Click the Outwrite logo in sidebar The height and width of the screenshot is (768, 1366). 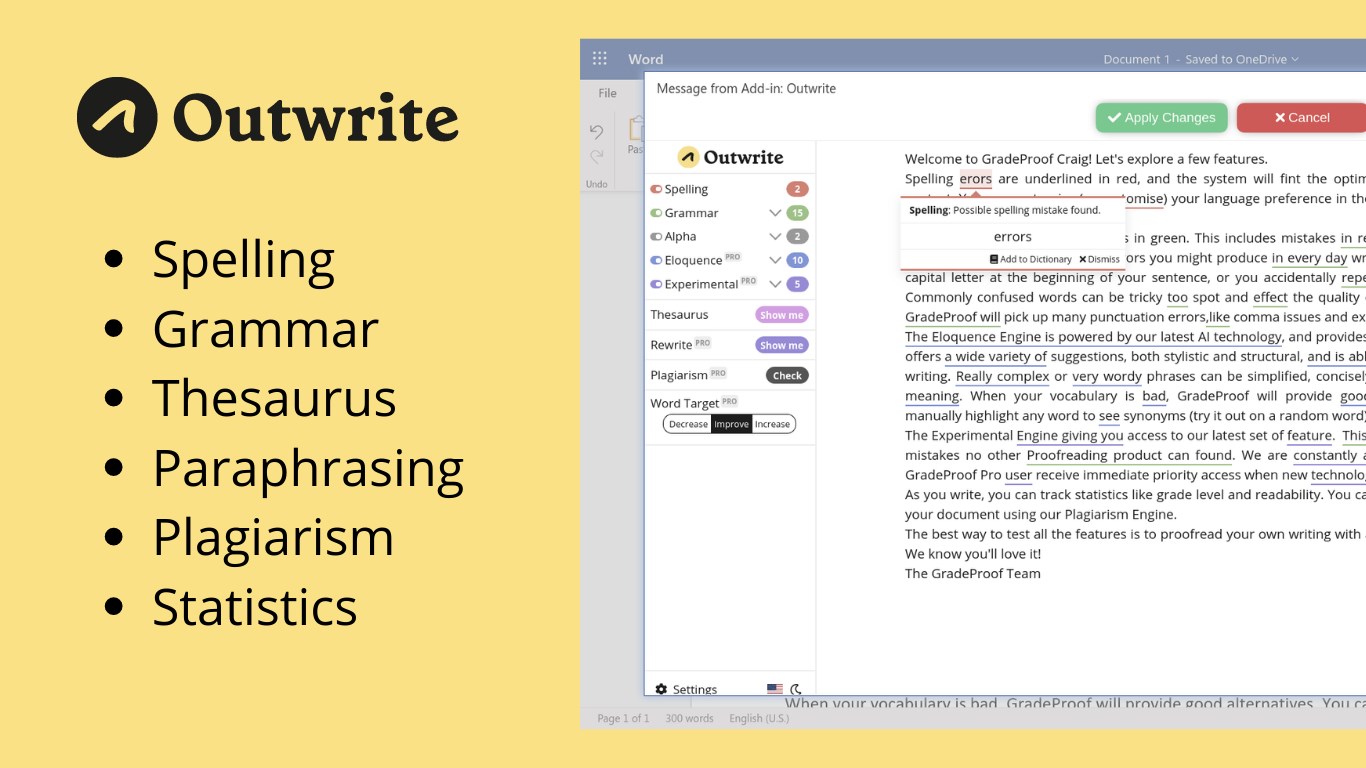[x=730, y=157]
